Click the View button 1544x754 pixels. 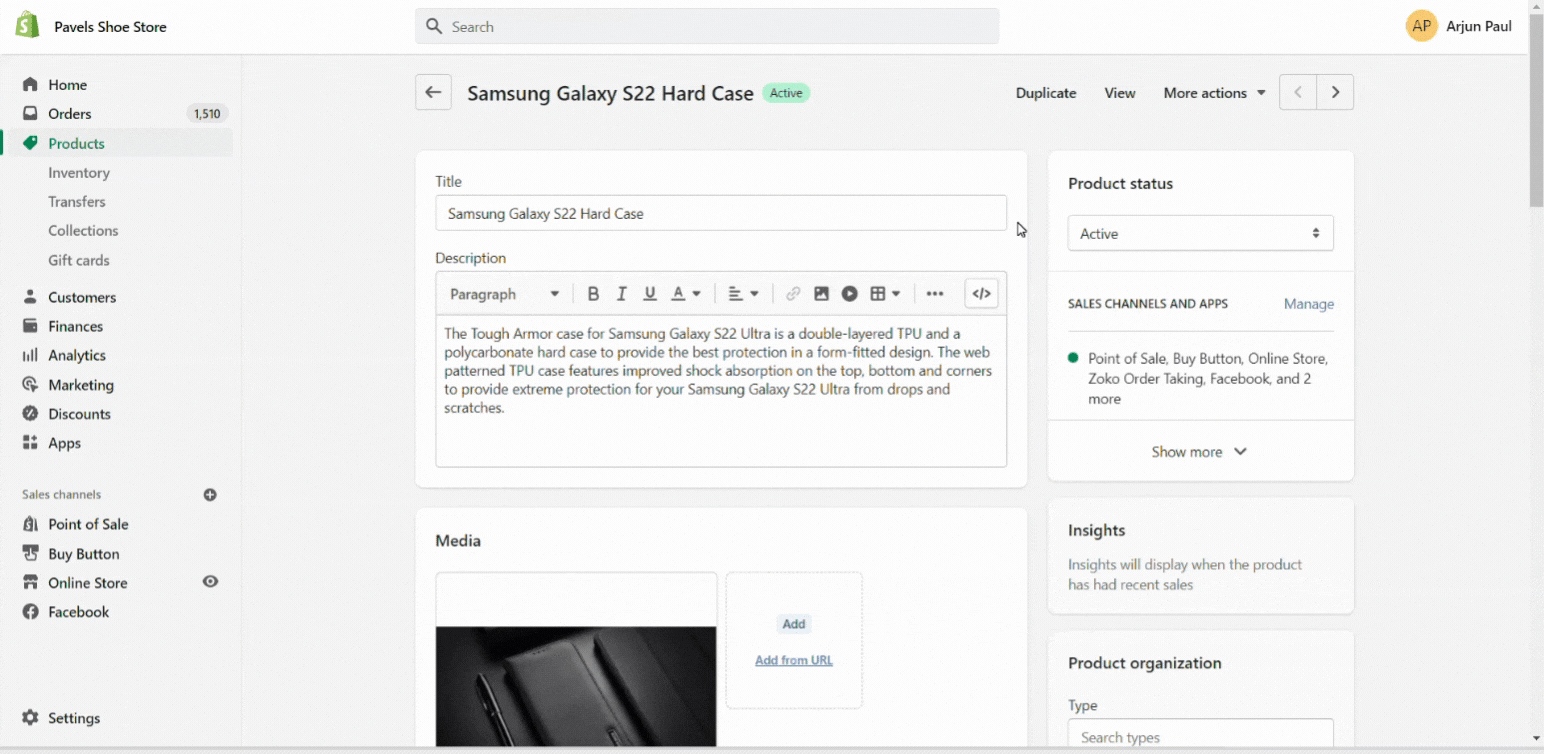coord(1120,92)
